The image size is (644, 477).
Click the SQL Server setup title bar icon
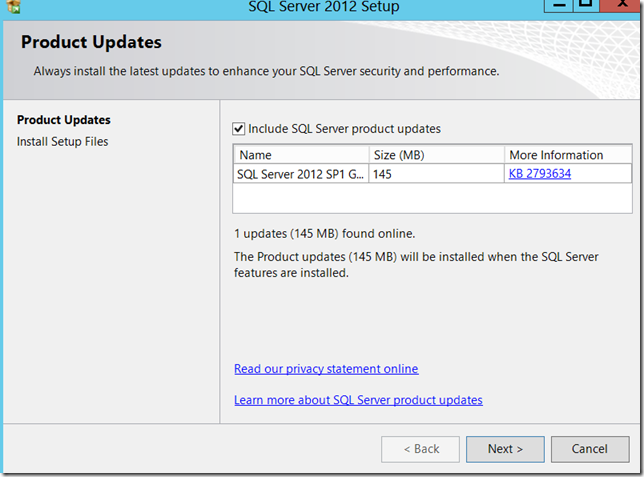14,6
